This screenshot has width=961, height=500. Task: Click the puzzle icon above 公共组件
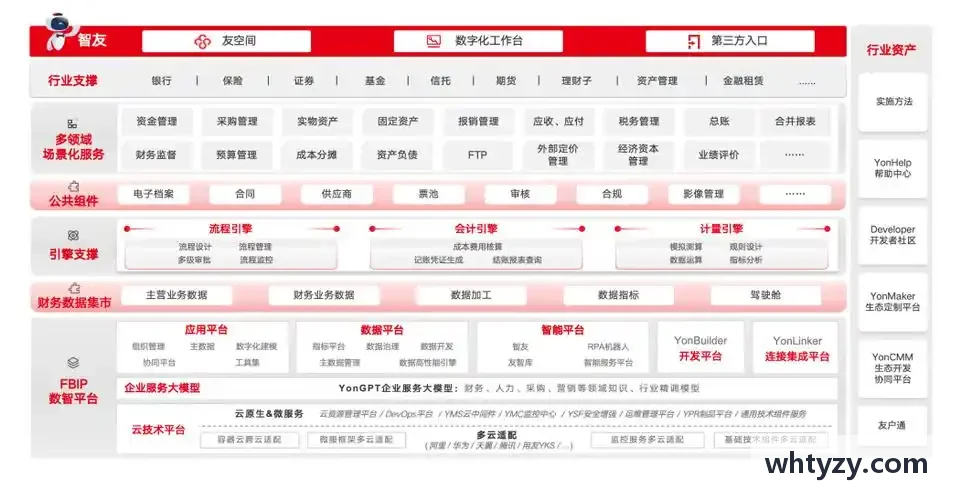74,186
